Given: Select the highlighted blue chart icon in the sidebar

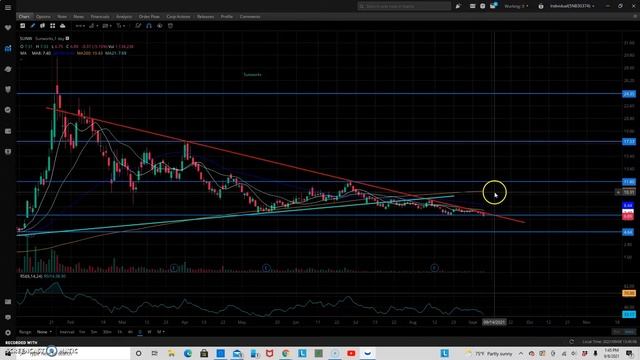Looking at the screenshot, I should pyautogui.click(x=8, y=49).
